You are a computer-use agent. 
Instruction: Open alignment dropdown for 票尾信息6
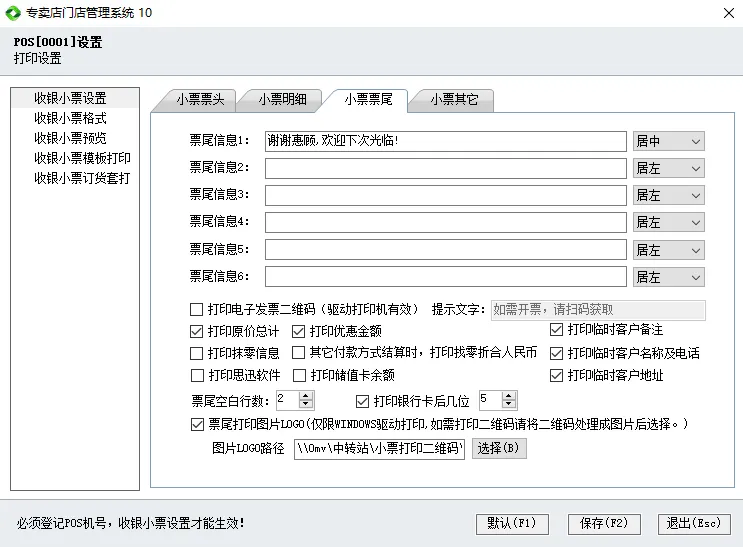[x=669, y=277]
